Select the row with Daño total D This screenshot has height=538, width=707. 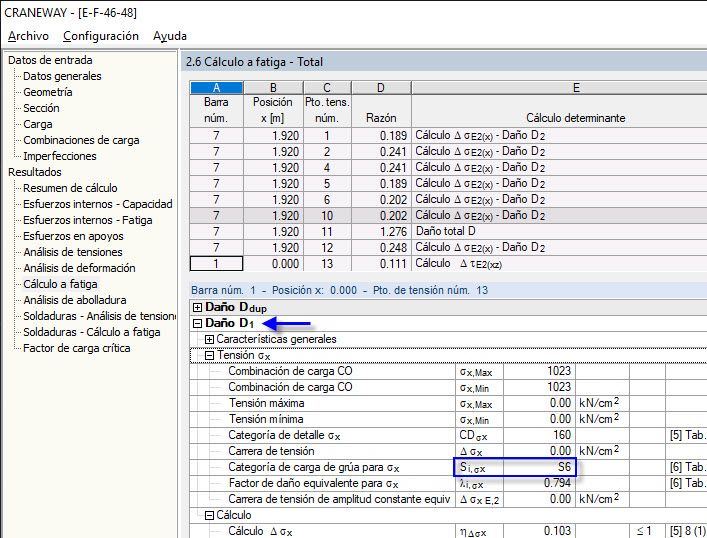tap(448, 232)
